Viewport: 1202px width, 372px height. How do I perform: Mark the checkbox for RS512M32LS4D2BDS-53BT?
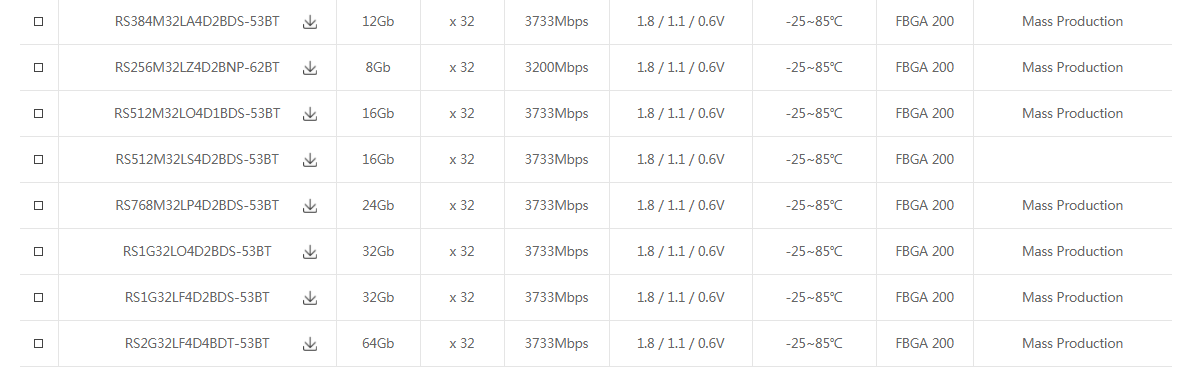coord(39,160)
